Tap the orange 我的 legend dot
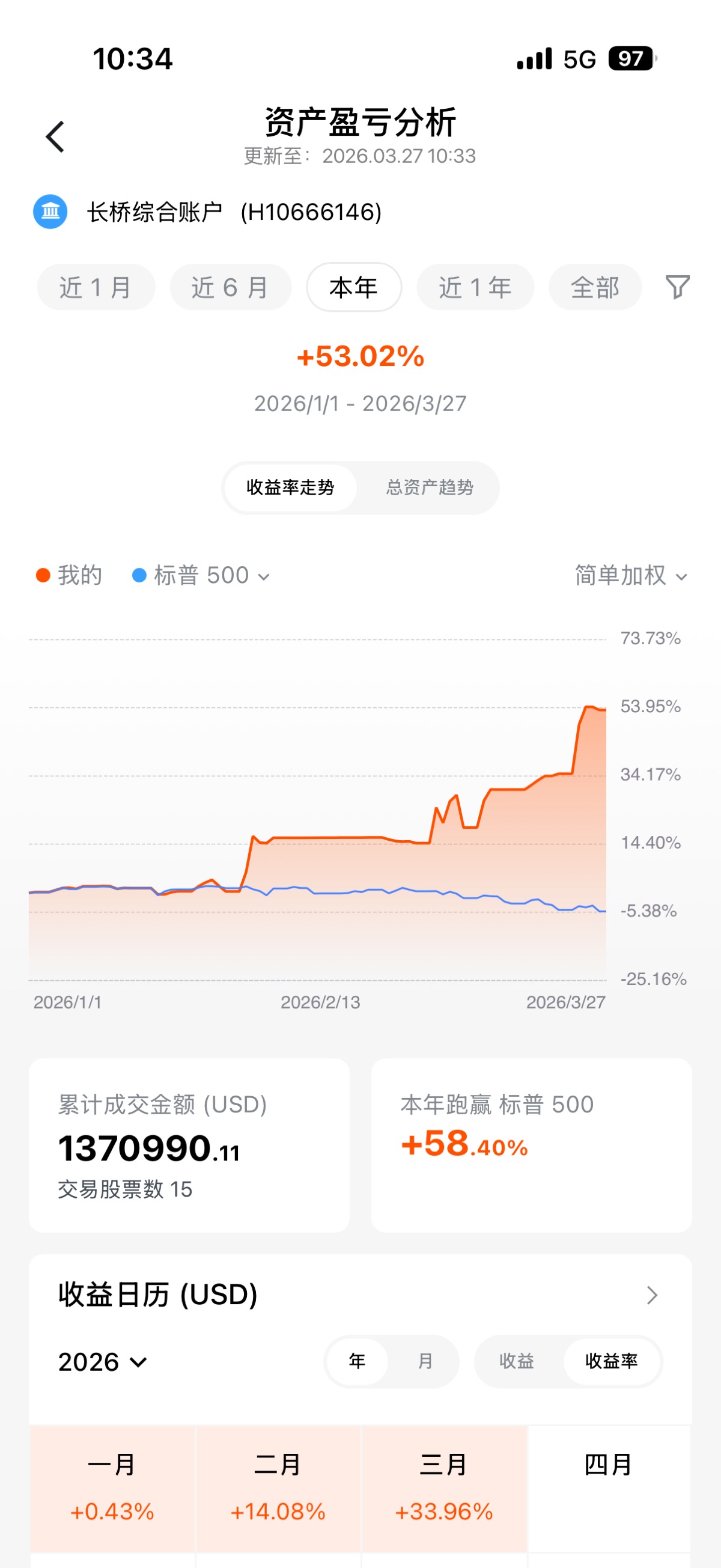 pyautogui.click(x=43, y=575)
